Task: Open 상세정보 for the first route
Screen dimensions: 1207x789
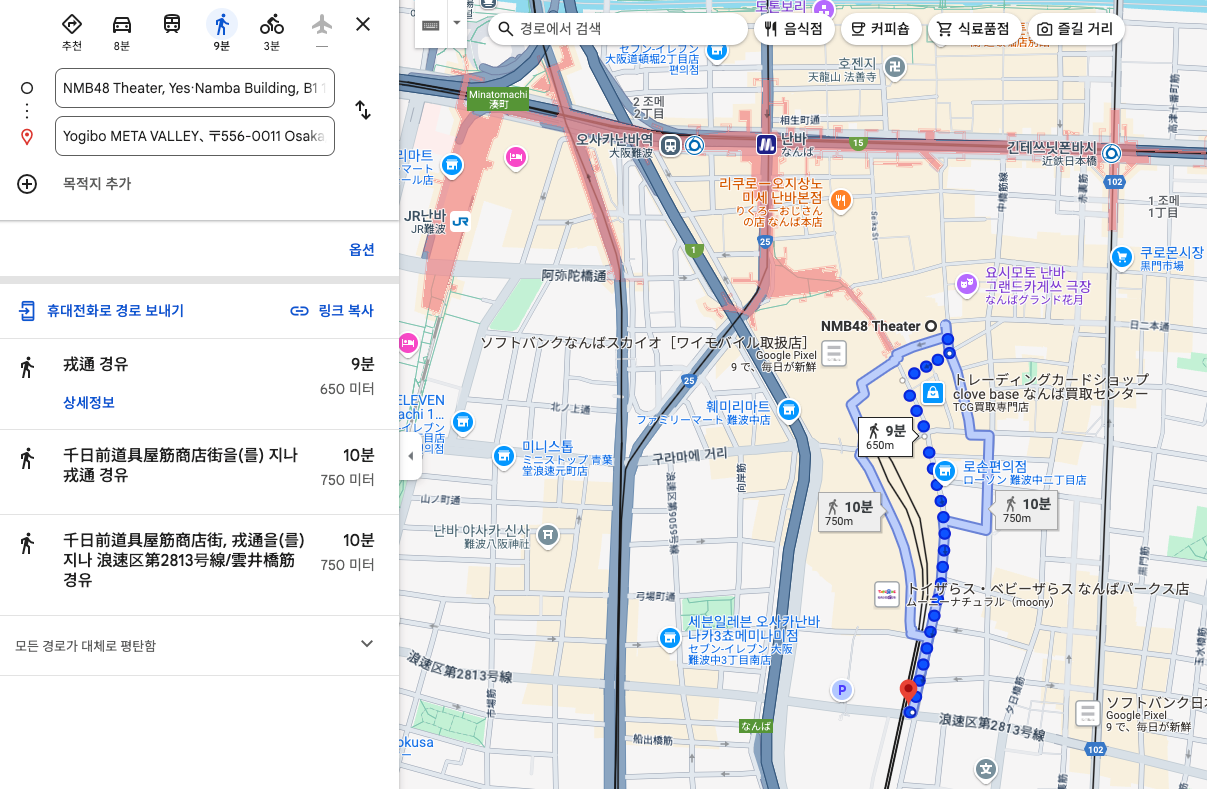Action: (x=89, y=402)
